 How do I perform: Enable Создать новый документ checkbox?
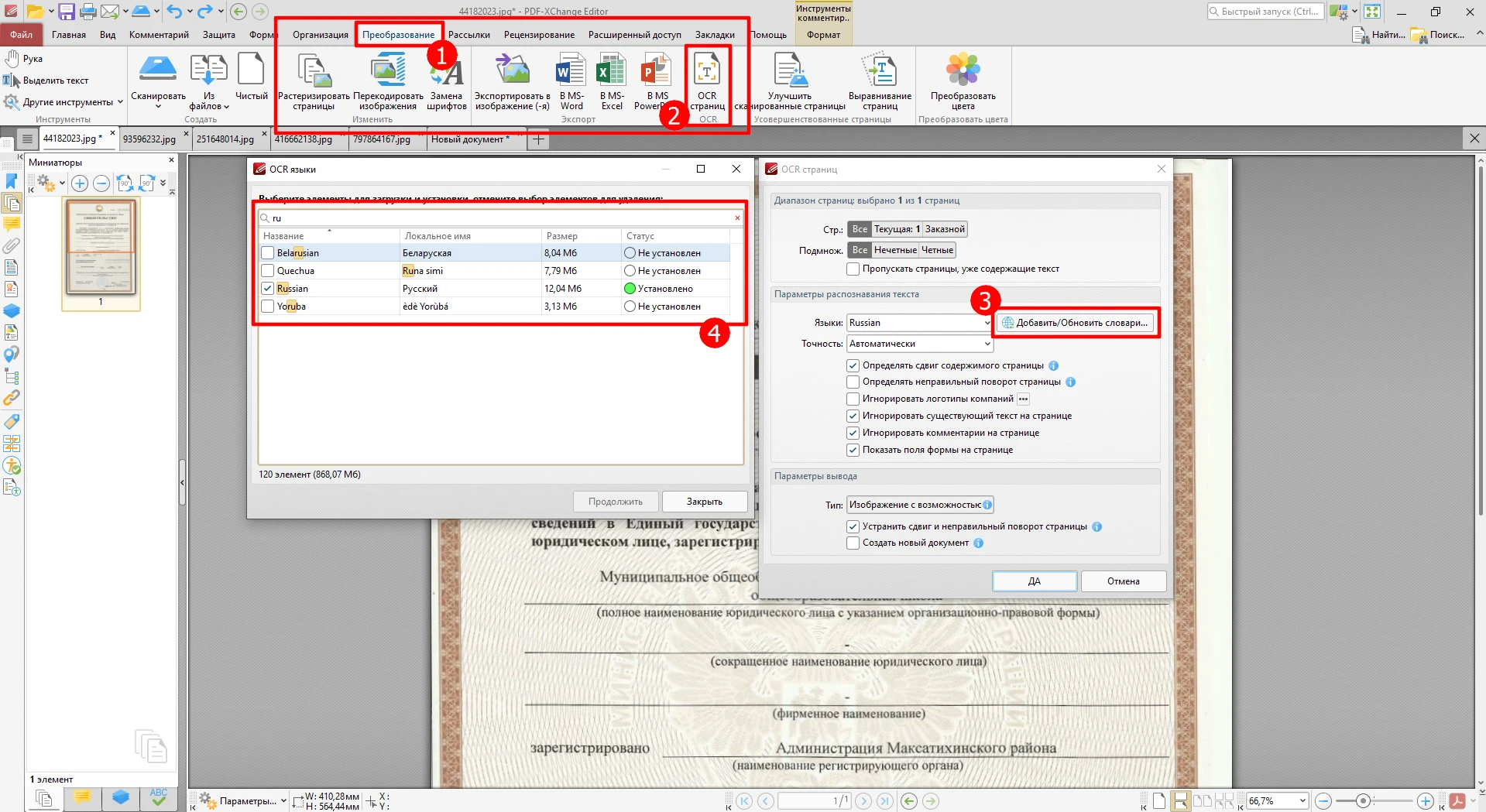tap(853, 543)
